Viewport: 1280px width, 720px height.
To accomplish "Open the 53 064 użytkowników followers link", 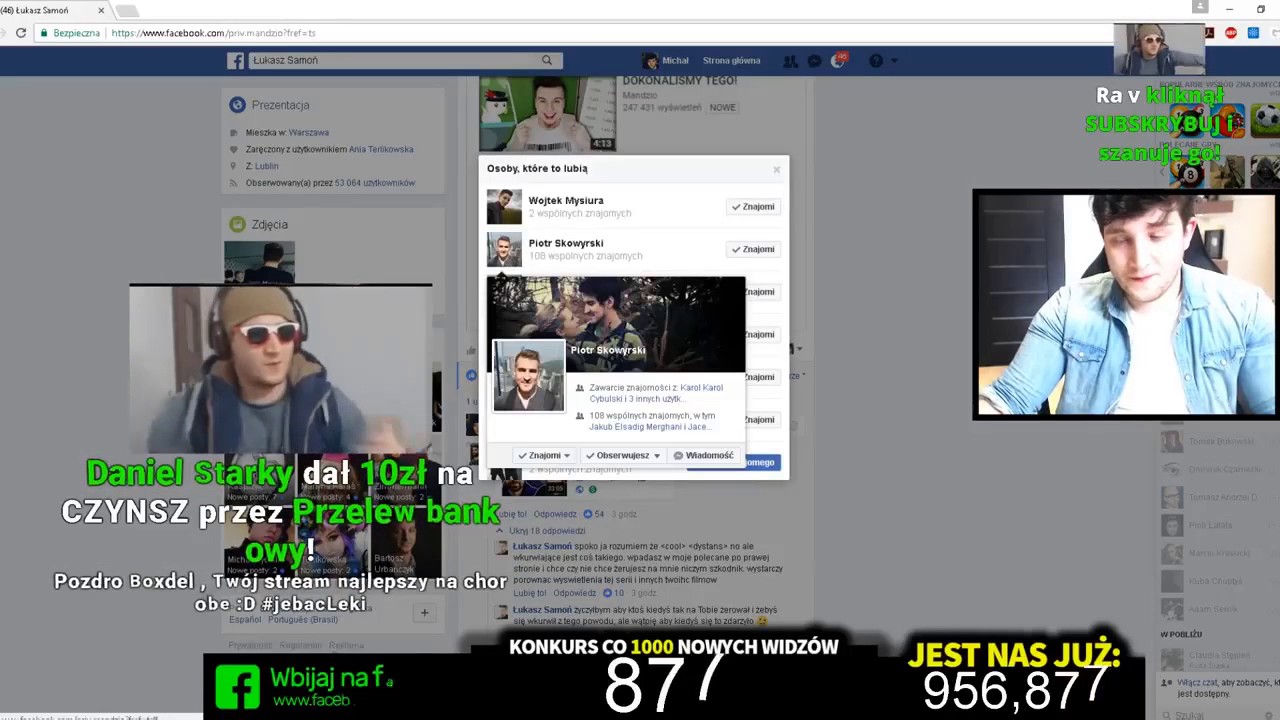I will (375, 183).
